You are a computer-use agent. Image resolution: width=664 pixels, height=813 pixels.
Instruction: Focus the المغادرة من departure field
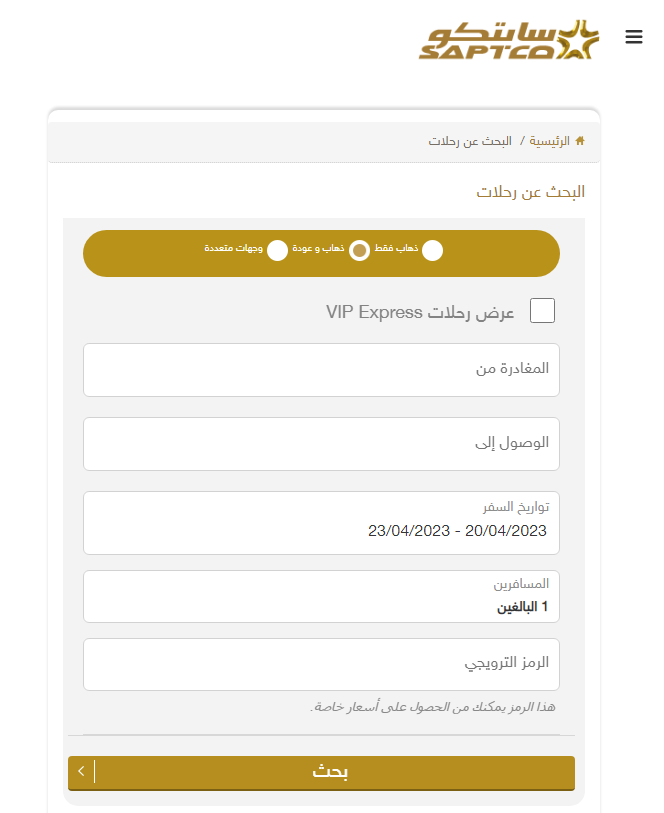point(321,369)
